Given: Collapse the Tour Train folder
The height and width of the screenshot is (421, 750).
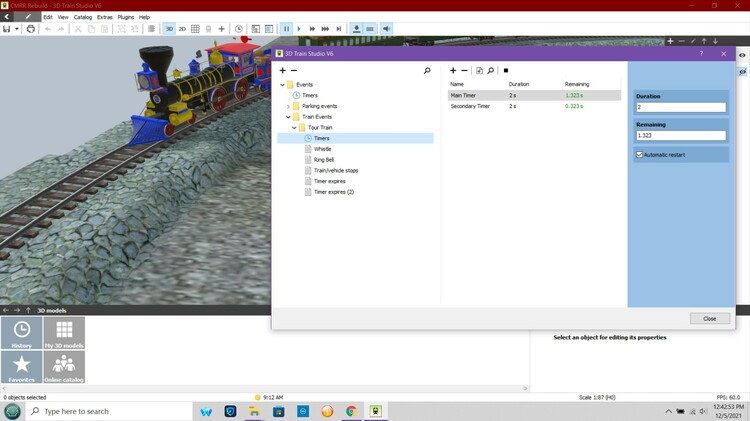Looking at the screenshot, I should [x=294, y=128].
